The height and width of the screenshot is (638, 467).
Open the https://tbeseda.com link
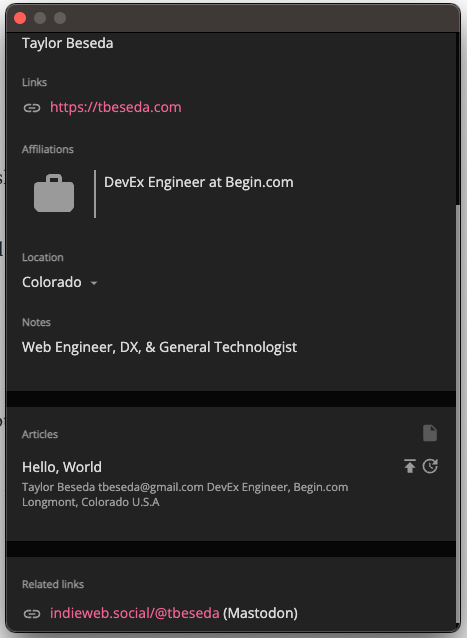(116, 107)
